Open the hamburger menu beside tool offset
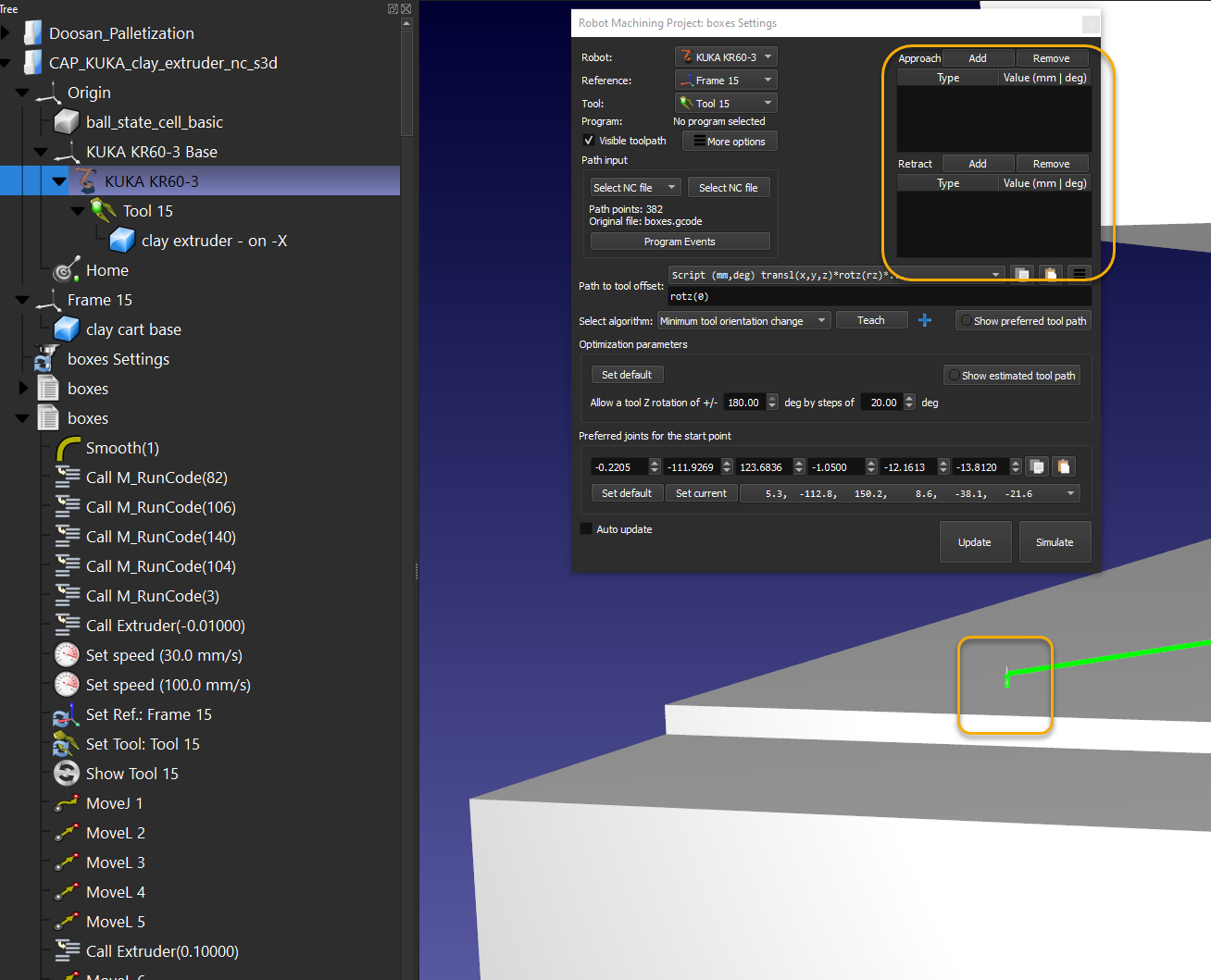This screenshot has height=980, width=1211. tap(1079, 275)
